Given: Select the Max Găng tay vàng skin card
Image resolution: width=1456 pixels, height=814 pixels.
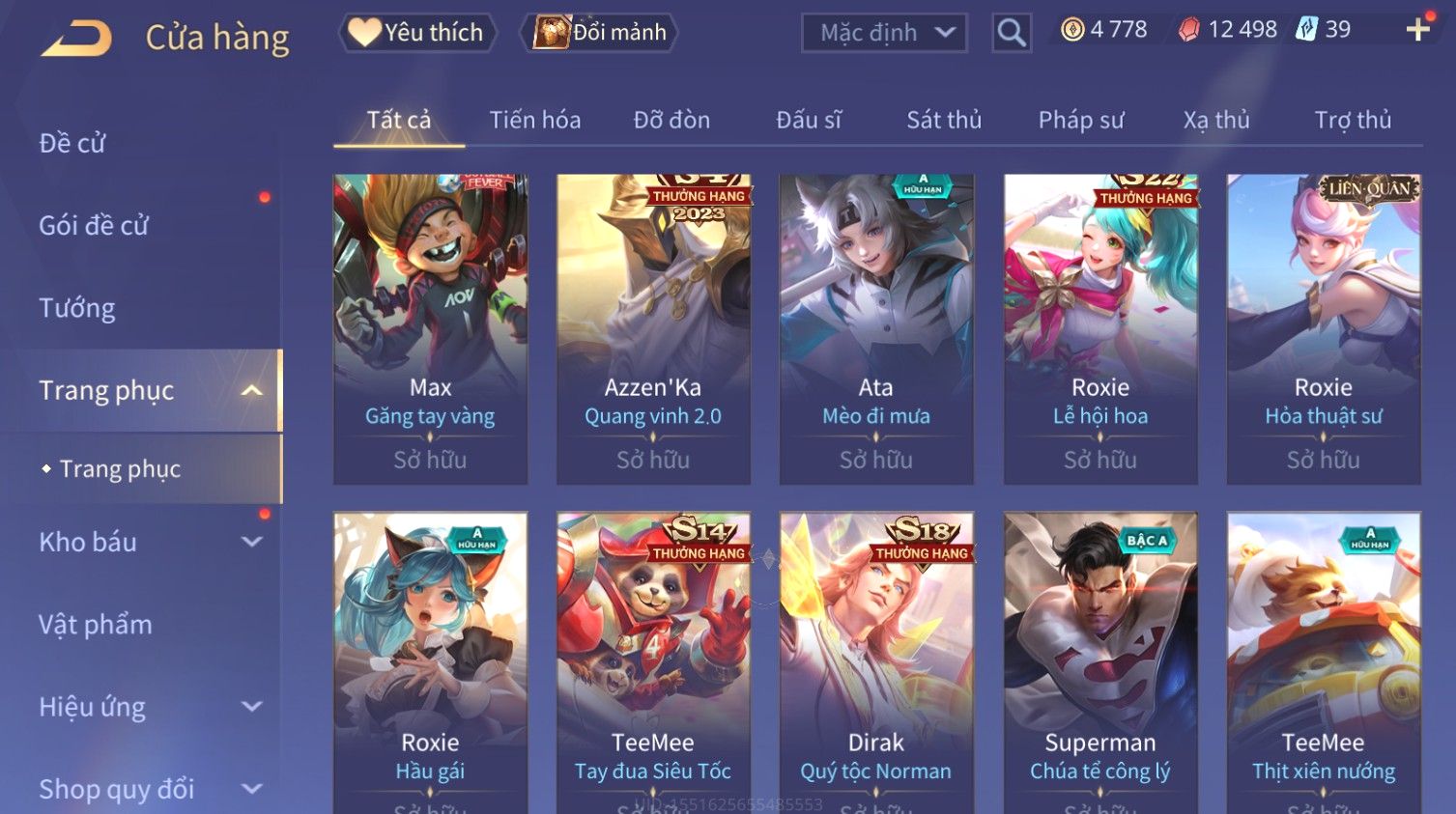Looking at the screenshot, I should (431, 329).
